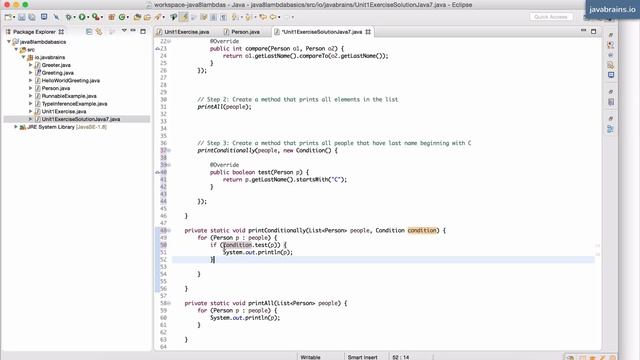Toggle code folding at line 39
The height and width of the screenshot is (360, 640).
[169, 165]
